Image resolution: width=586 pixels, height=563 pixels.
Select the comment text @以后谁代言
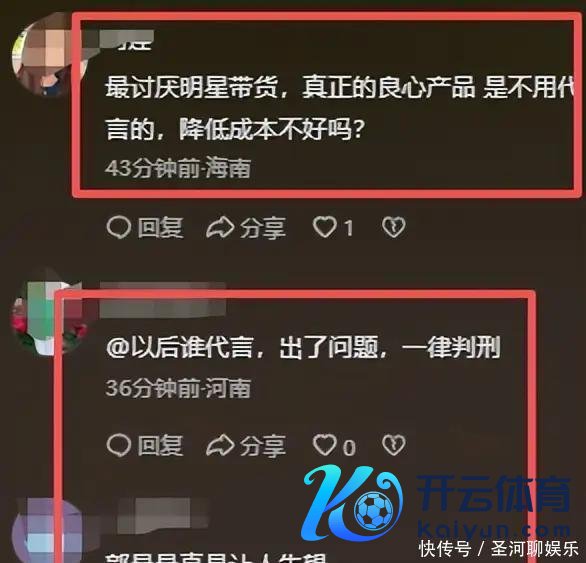(x=303, y=347)
